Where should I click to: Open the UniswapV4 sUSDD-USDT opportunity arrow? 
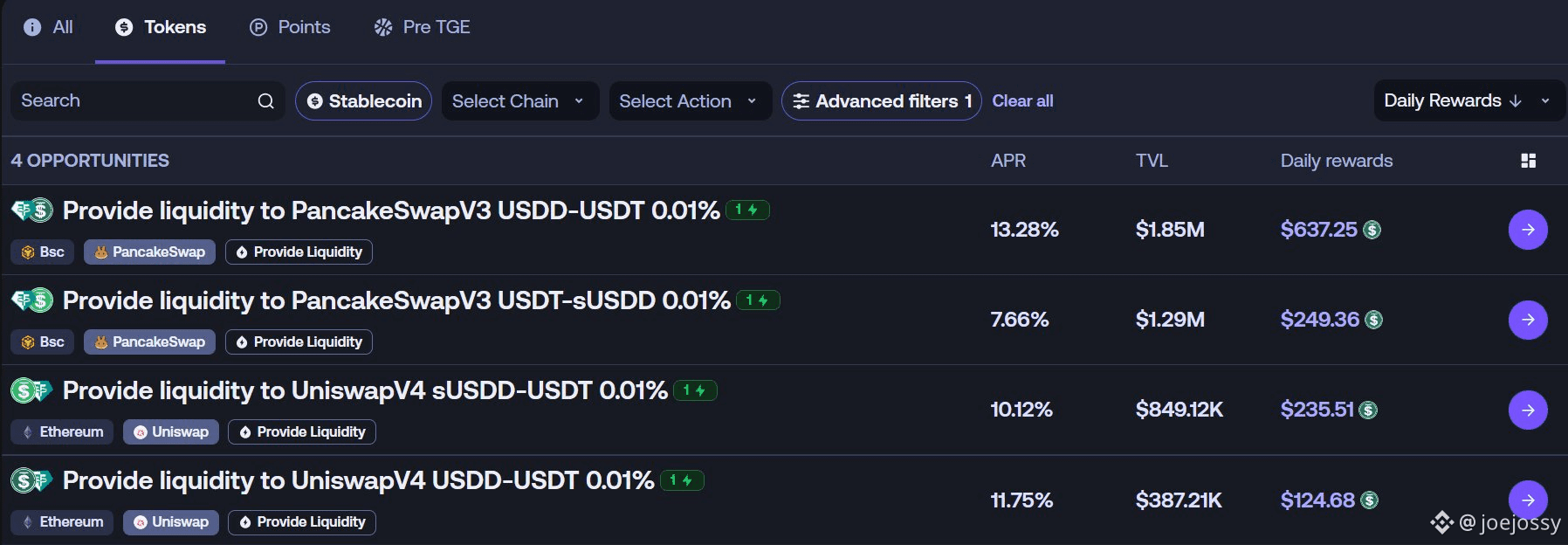pos(1527,410)
